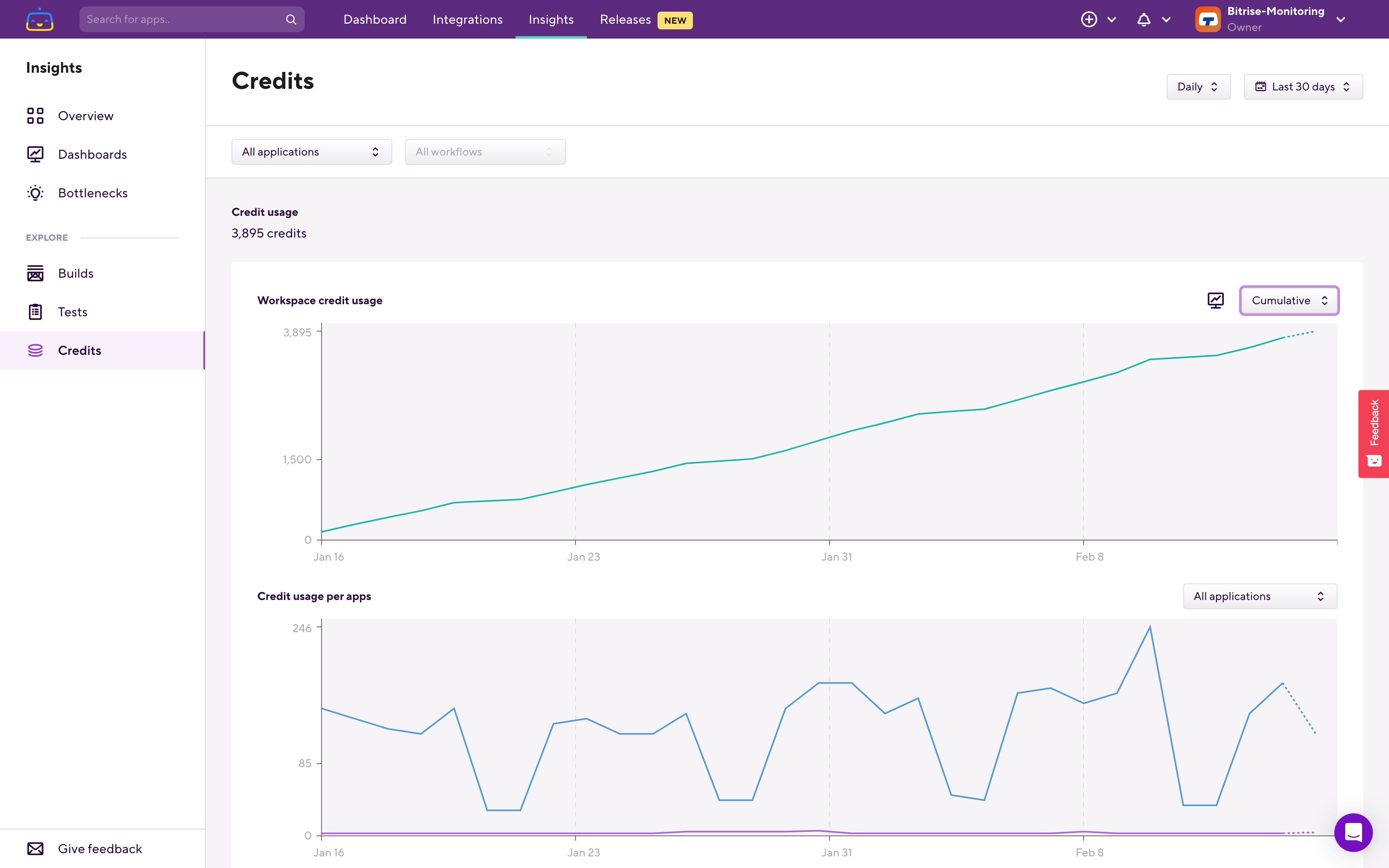Click the red Feedback side button

[x=1373, y=434]
